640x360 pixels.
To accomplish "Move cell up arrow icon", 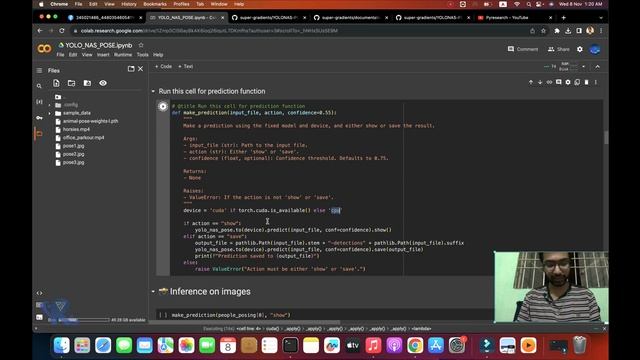I will pos(531,82).
